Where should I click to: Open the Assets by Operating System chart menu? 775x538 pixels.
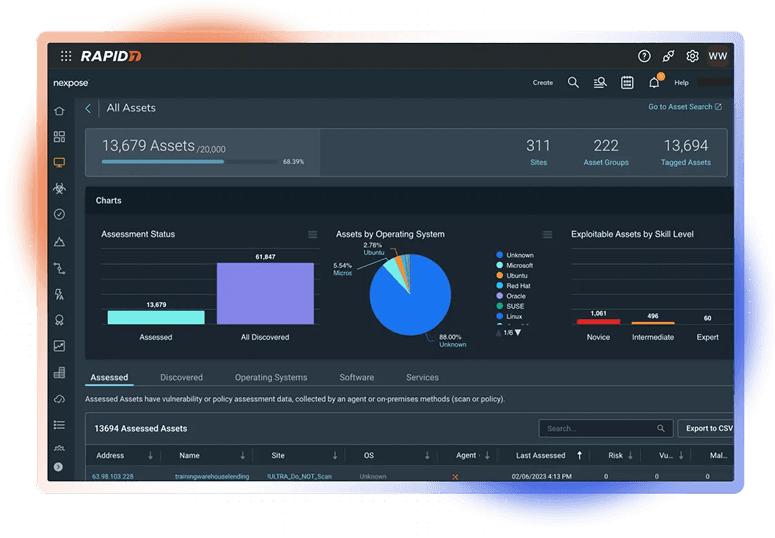[548, 234]
